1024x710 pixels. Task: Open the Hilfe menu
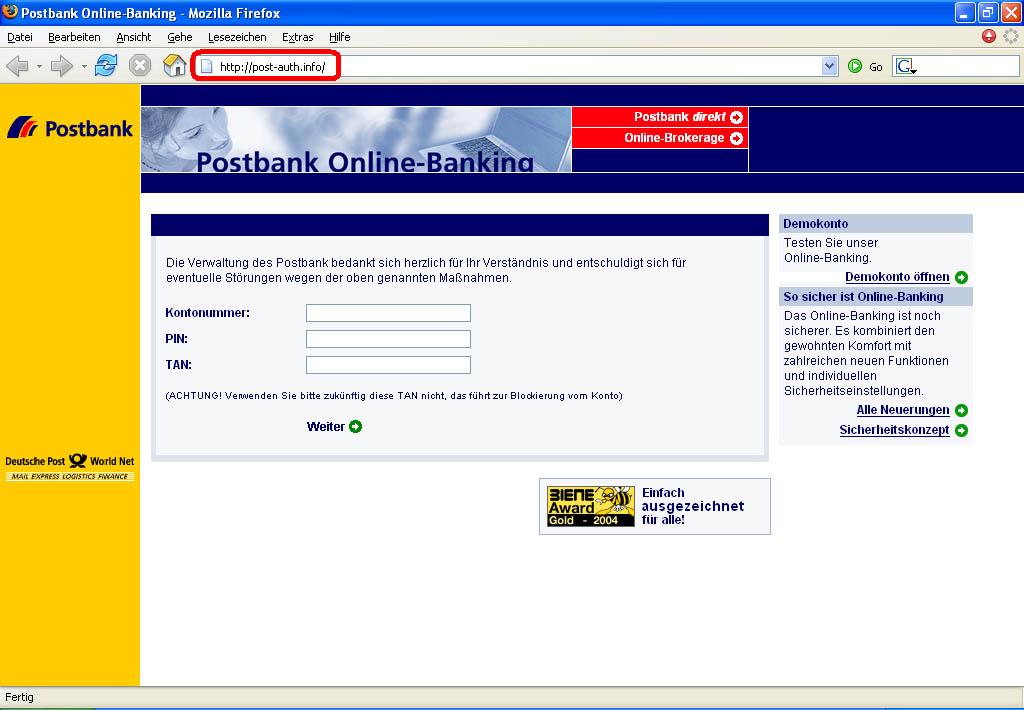click(340, 37)
